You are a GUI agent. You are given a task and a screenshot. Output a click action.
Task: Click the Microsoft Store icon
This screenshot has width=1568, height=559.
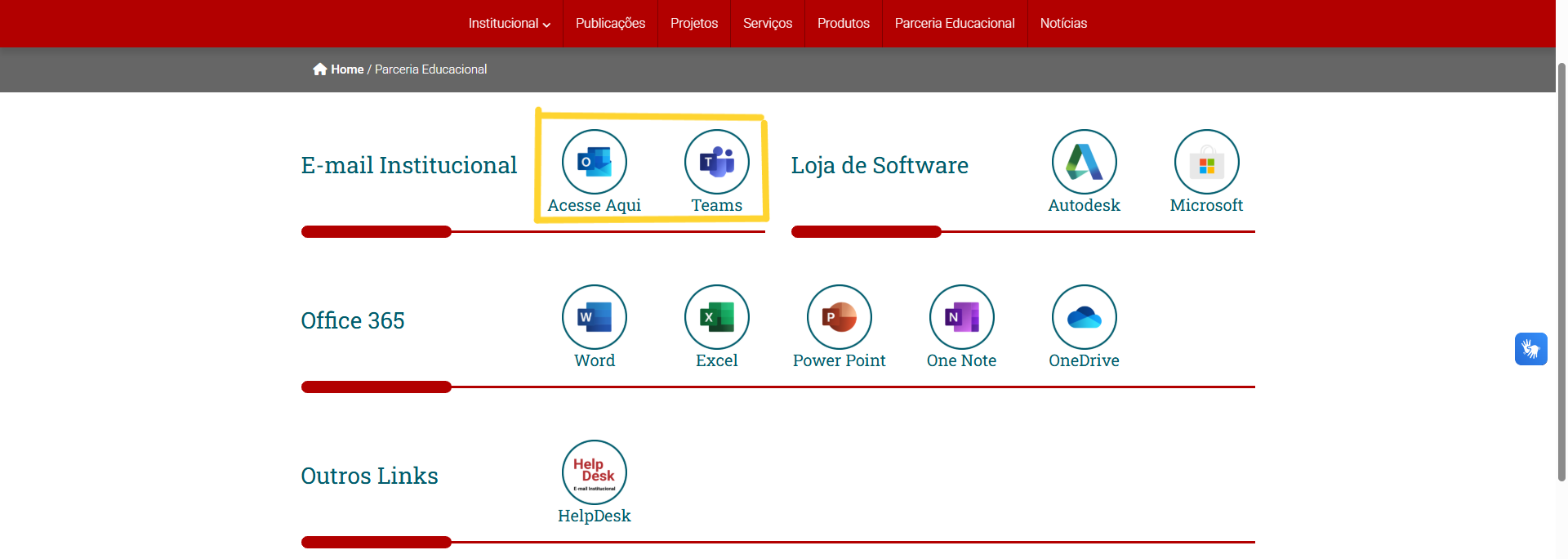click(1206, 162)
